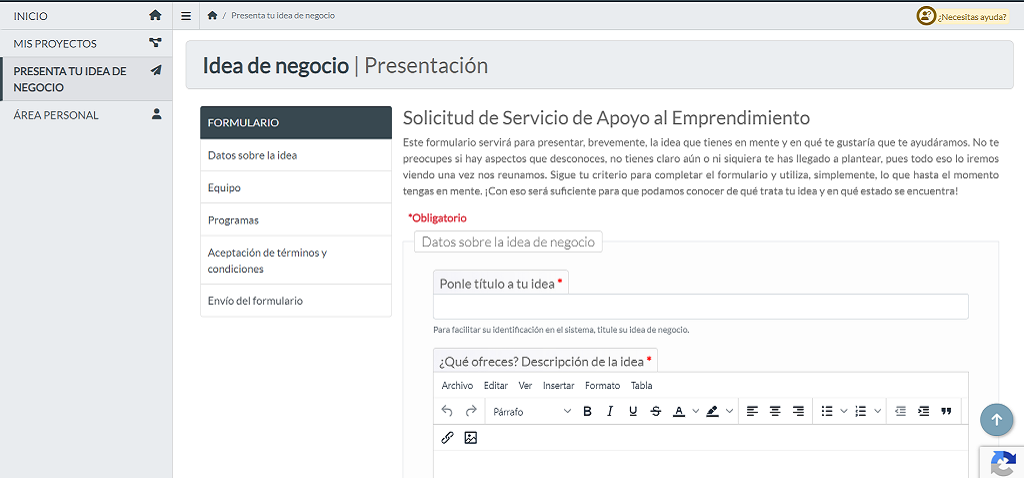
Task: Insert a blockquote
Action: (946, 411)
